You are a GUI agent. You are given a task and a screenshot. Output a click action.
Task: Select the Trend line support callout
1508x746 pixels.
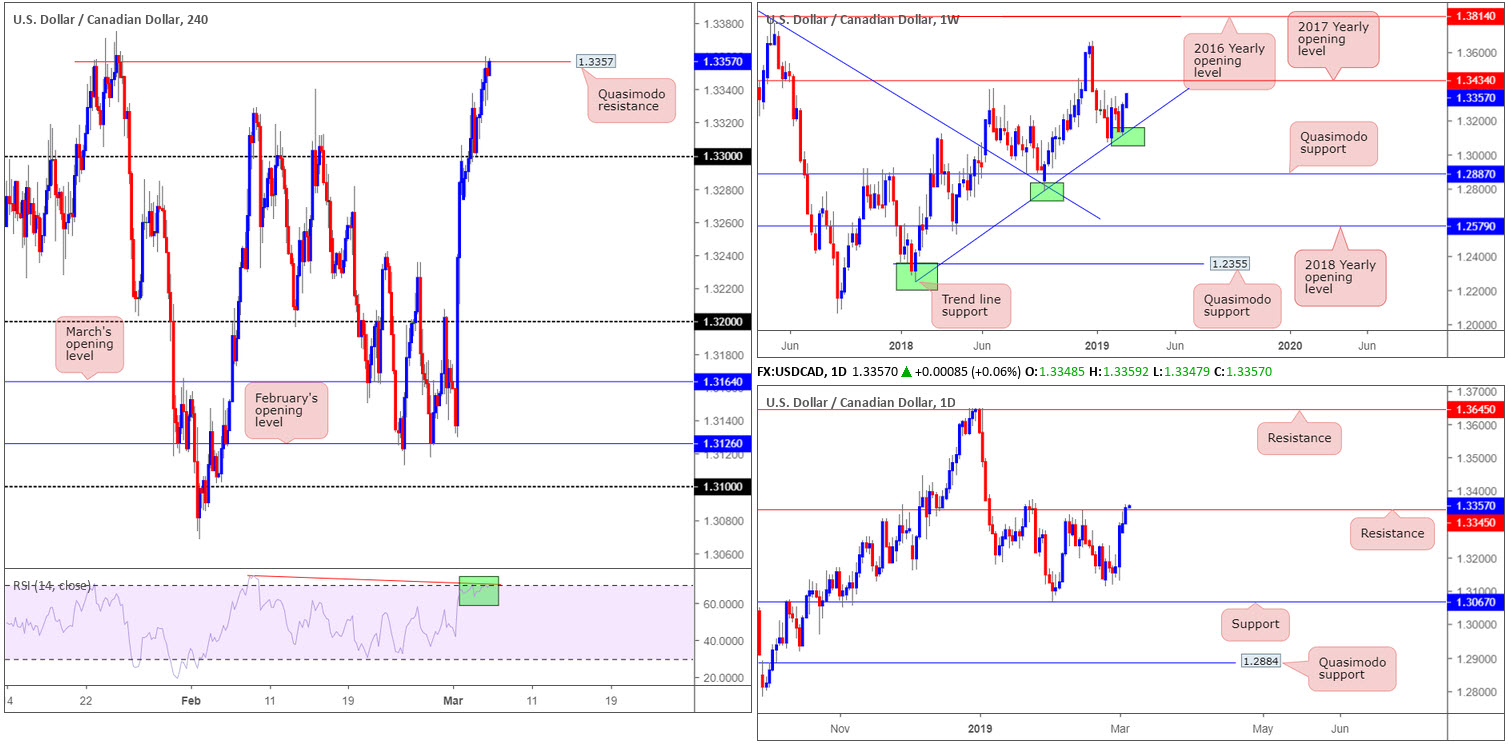[x=971, y=305]
